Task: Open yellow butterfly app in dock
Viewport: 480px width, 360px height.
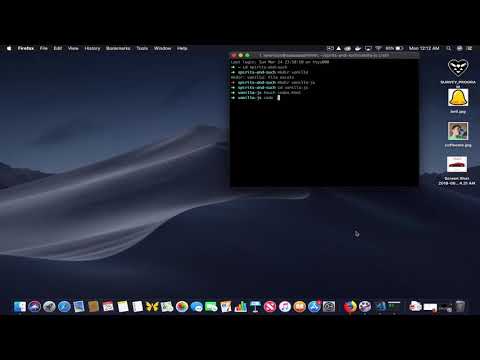Action: (152, 306)
